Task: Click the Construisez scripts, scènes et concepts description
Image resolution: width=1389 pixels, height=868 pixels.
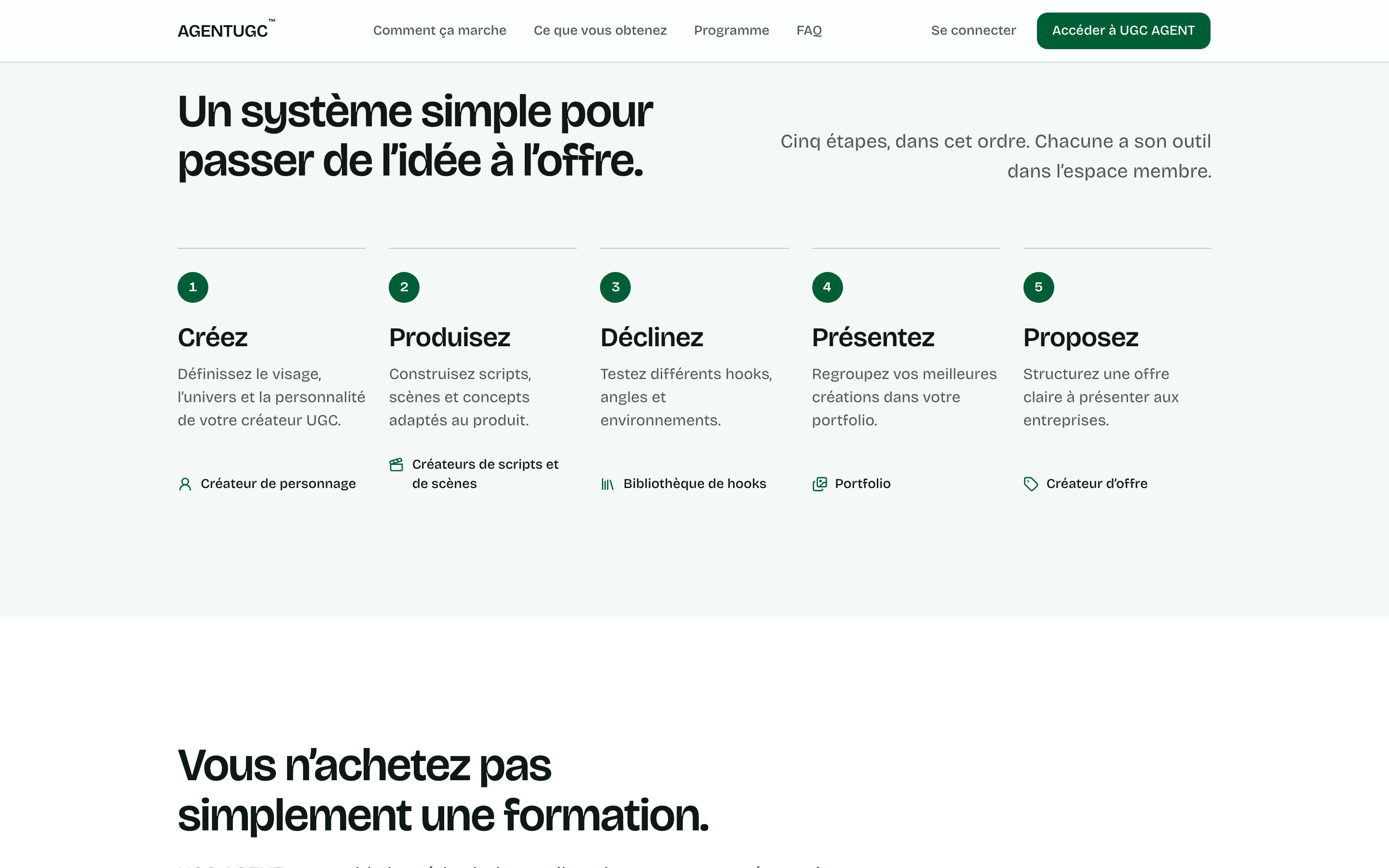Action: (460, 397)
